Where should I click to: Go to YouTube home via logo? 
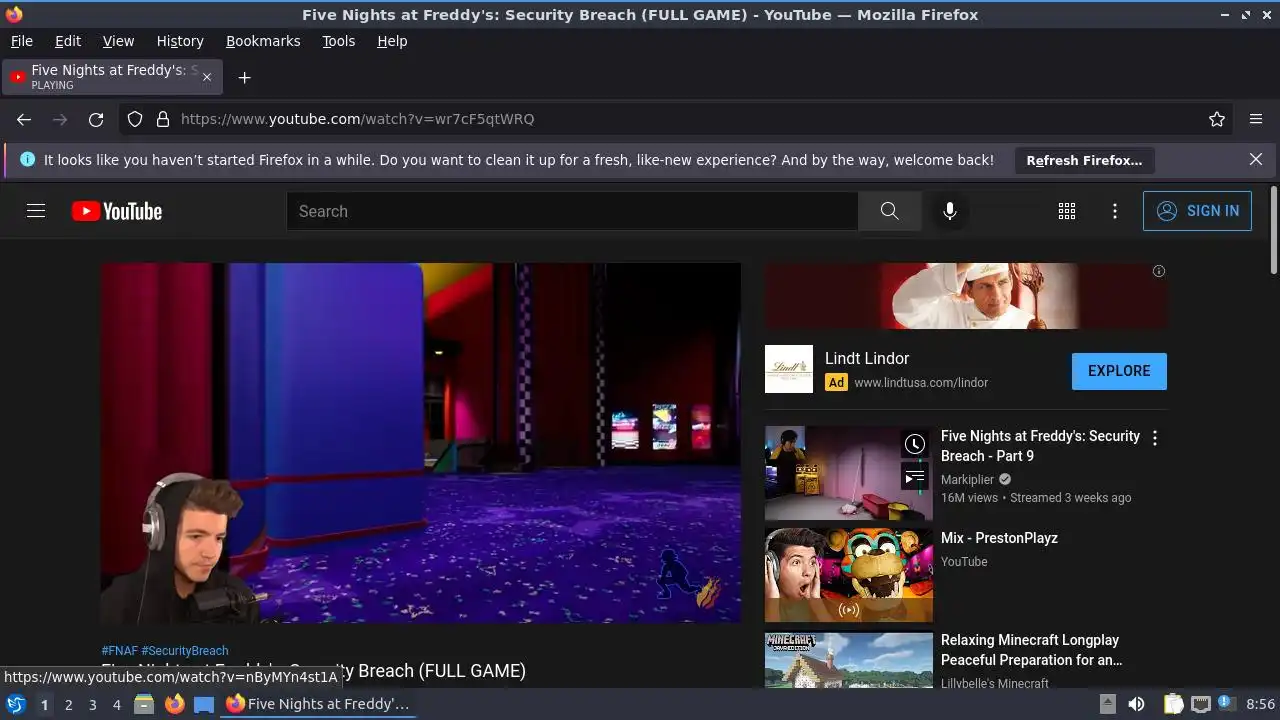117,211
